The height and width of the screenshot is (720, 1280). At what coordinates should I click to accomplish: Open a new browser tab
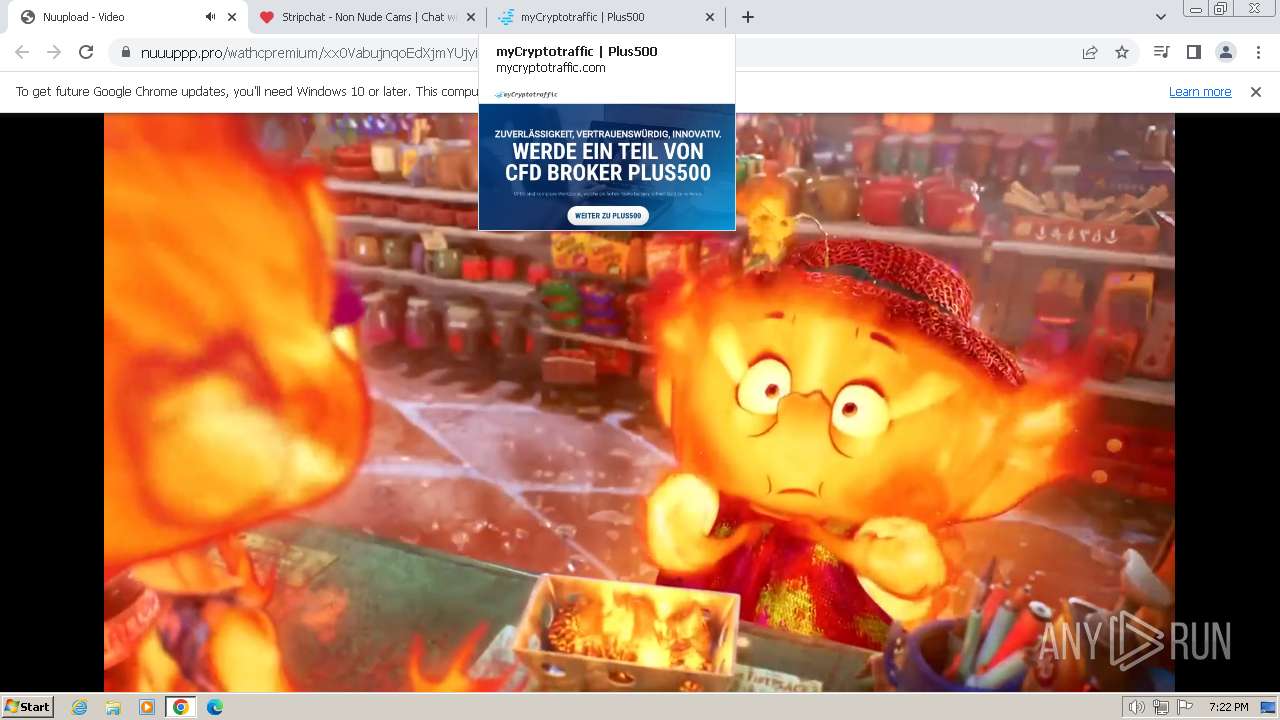tap(747, 17)
